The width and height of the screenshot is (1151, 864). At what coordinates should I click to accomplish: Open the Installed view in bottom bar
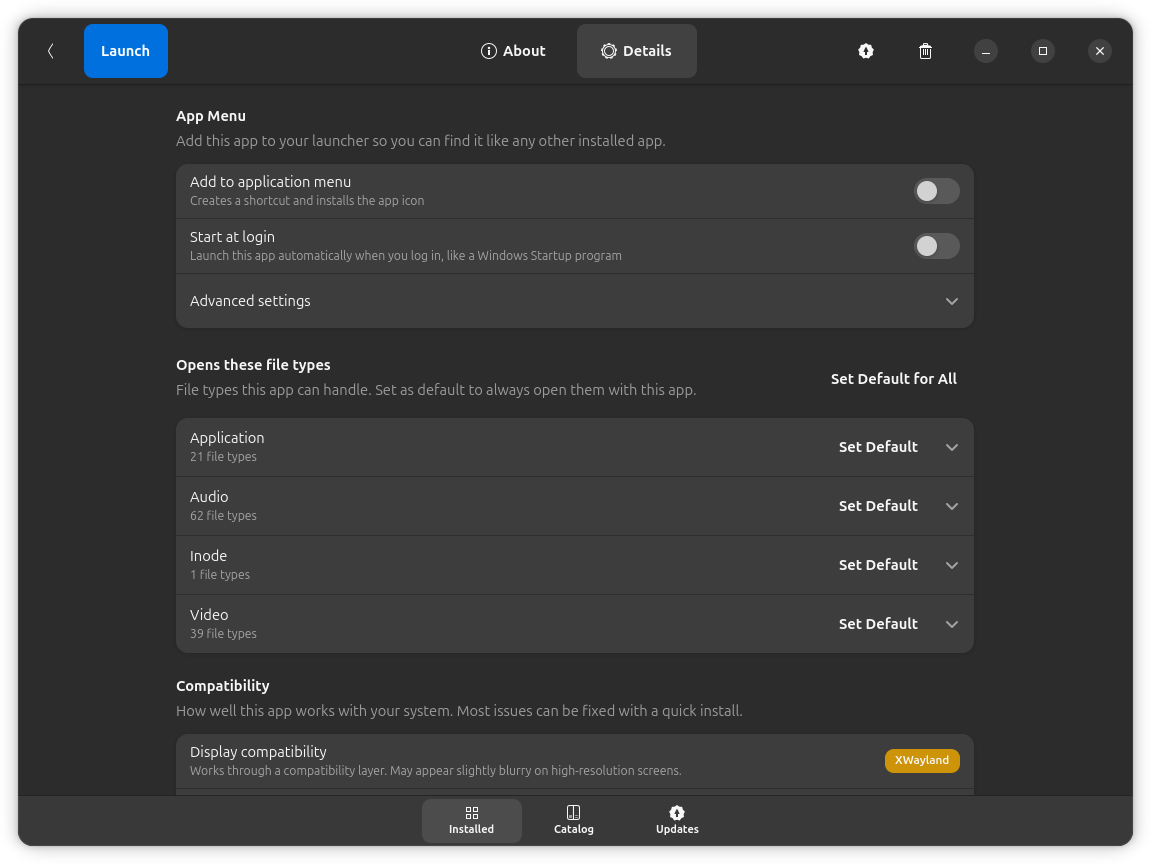pos(471,820)
